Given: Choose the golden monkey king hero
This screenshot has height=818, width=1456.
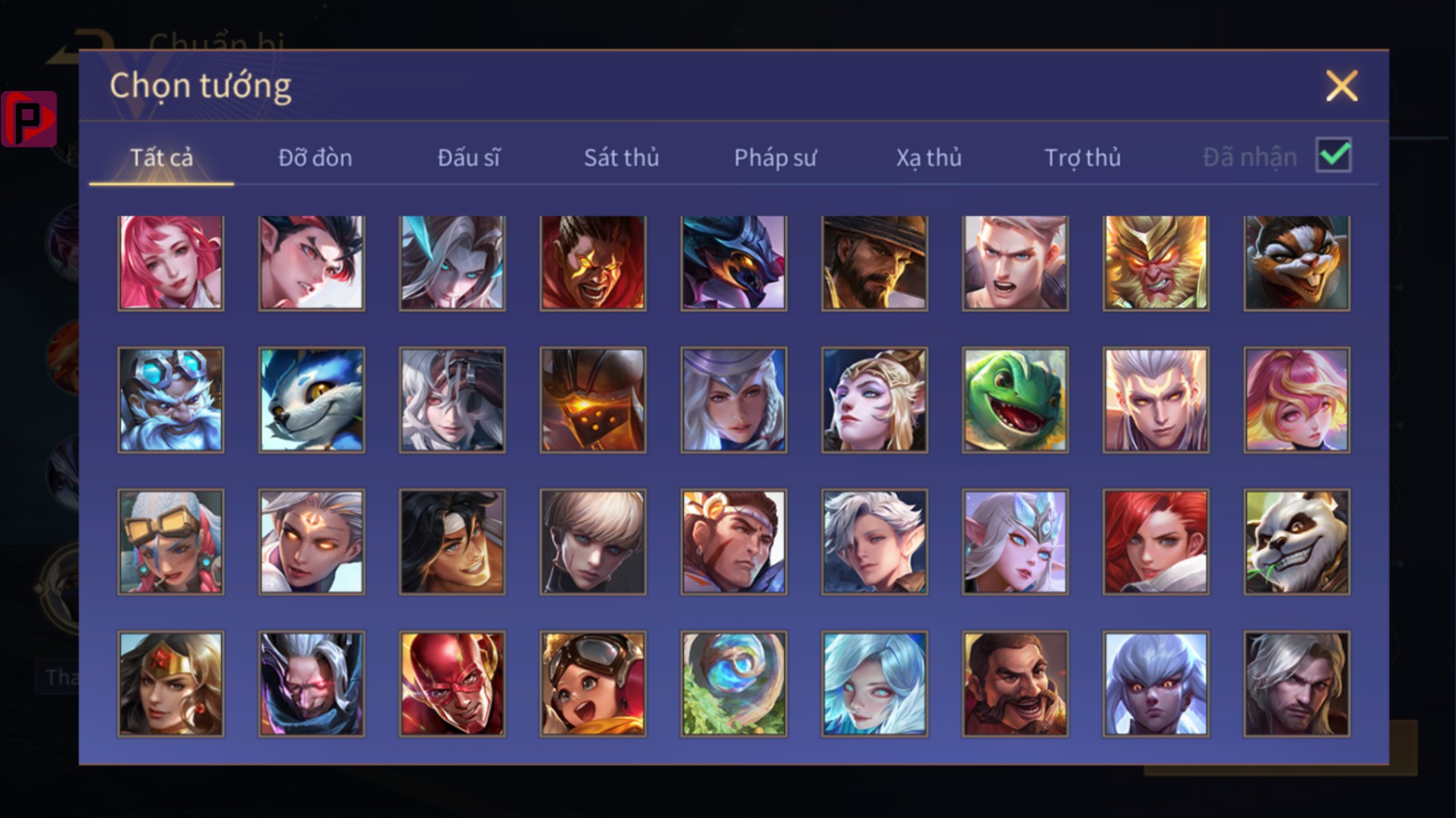Looking at the screenshot, I should (1155, 263).
